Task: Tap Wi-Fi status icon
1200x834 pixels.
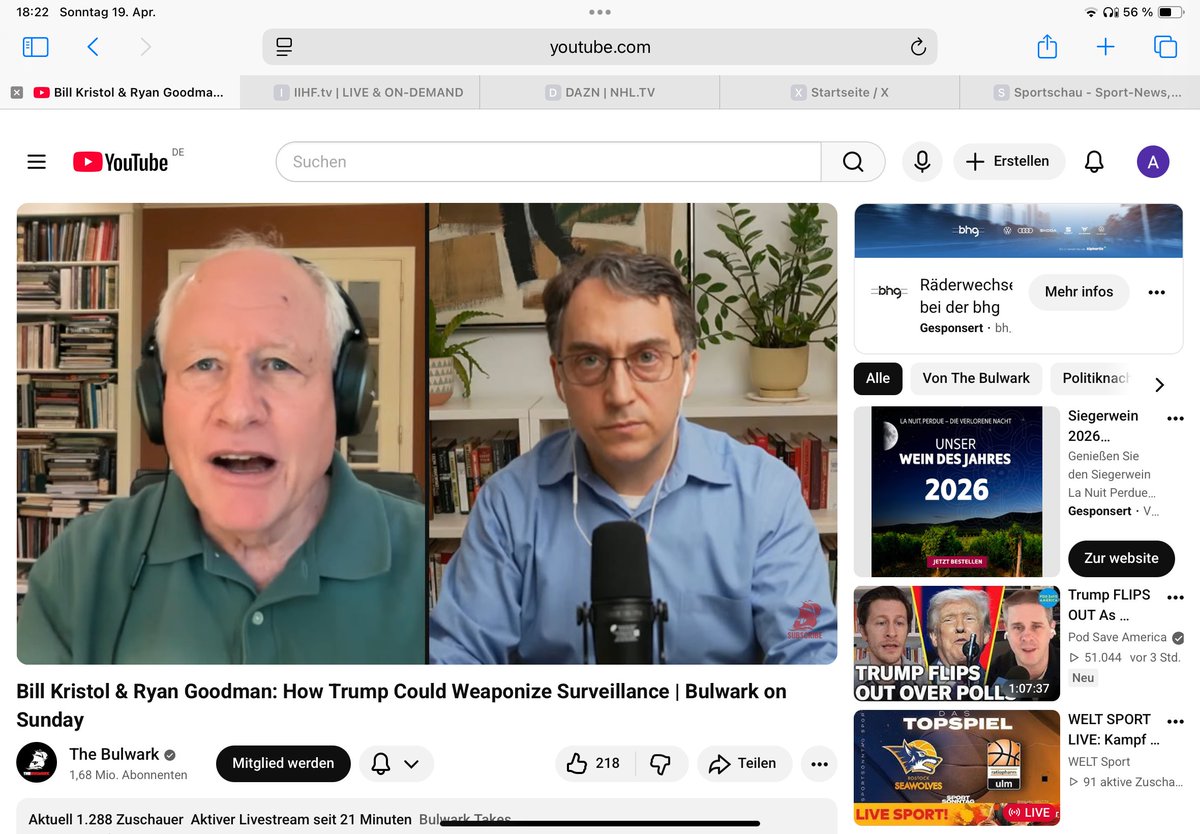Action: click(x=1090, y=12)
